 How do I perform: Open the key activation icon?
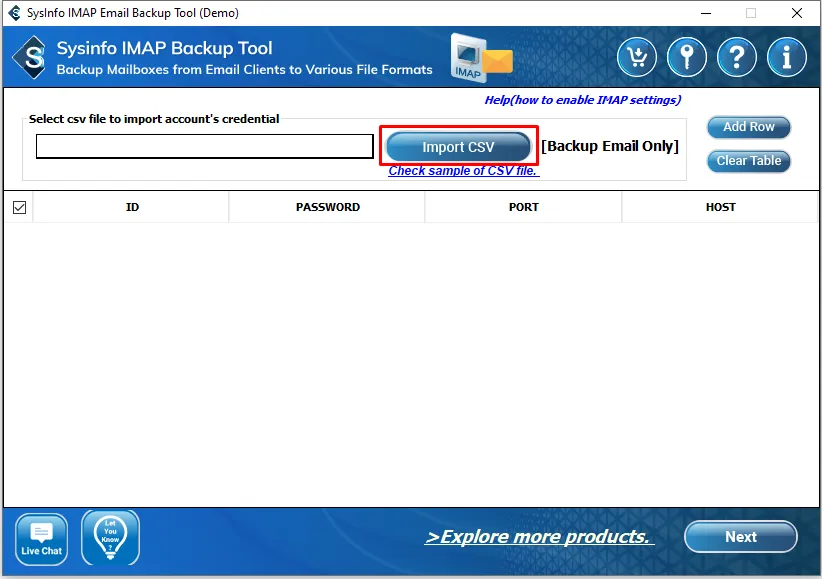pos(687,57)
